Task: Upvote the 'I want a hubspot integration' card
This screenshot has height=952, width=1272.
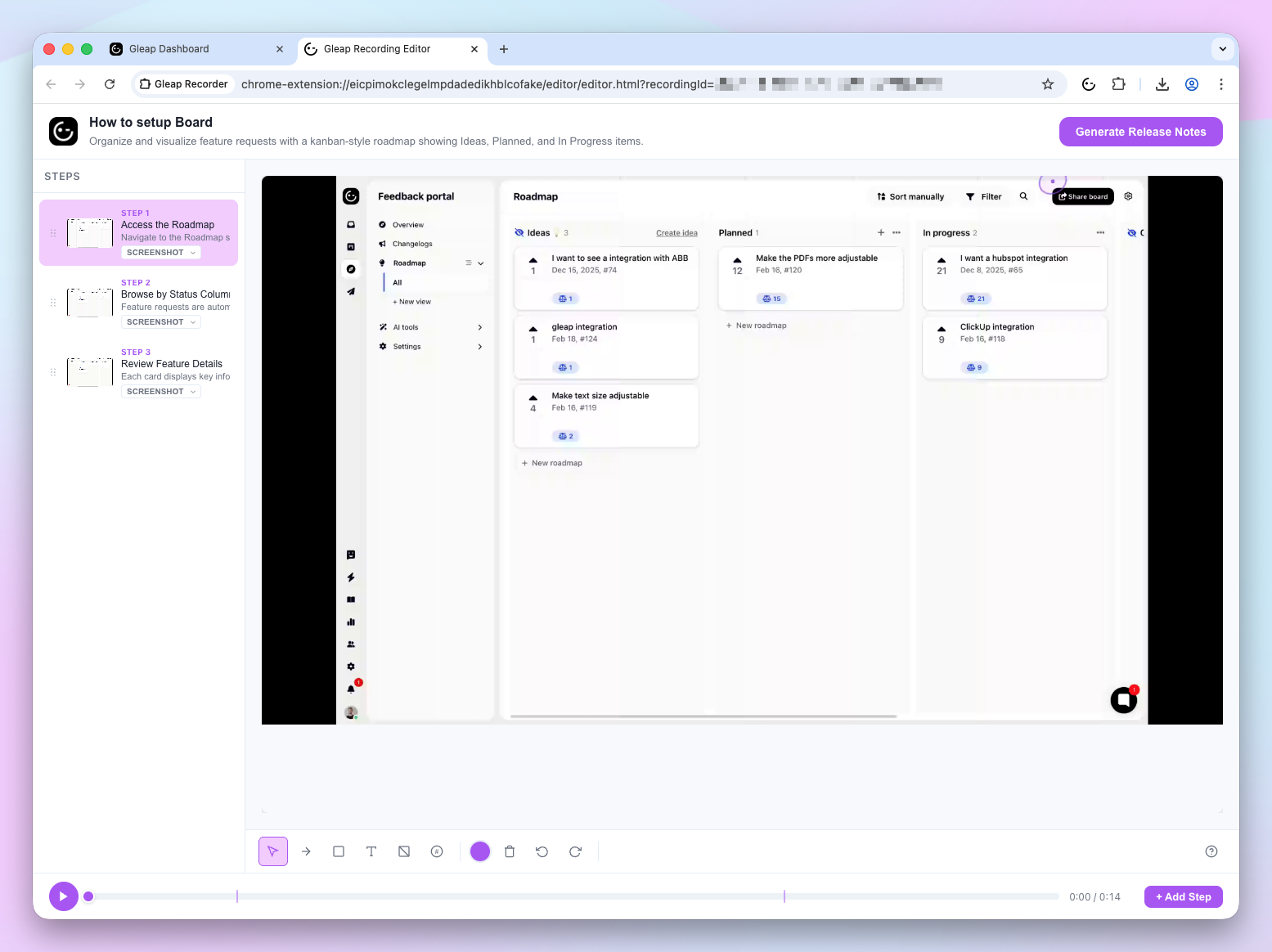Action: click(x=942, y=261)
